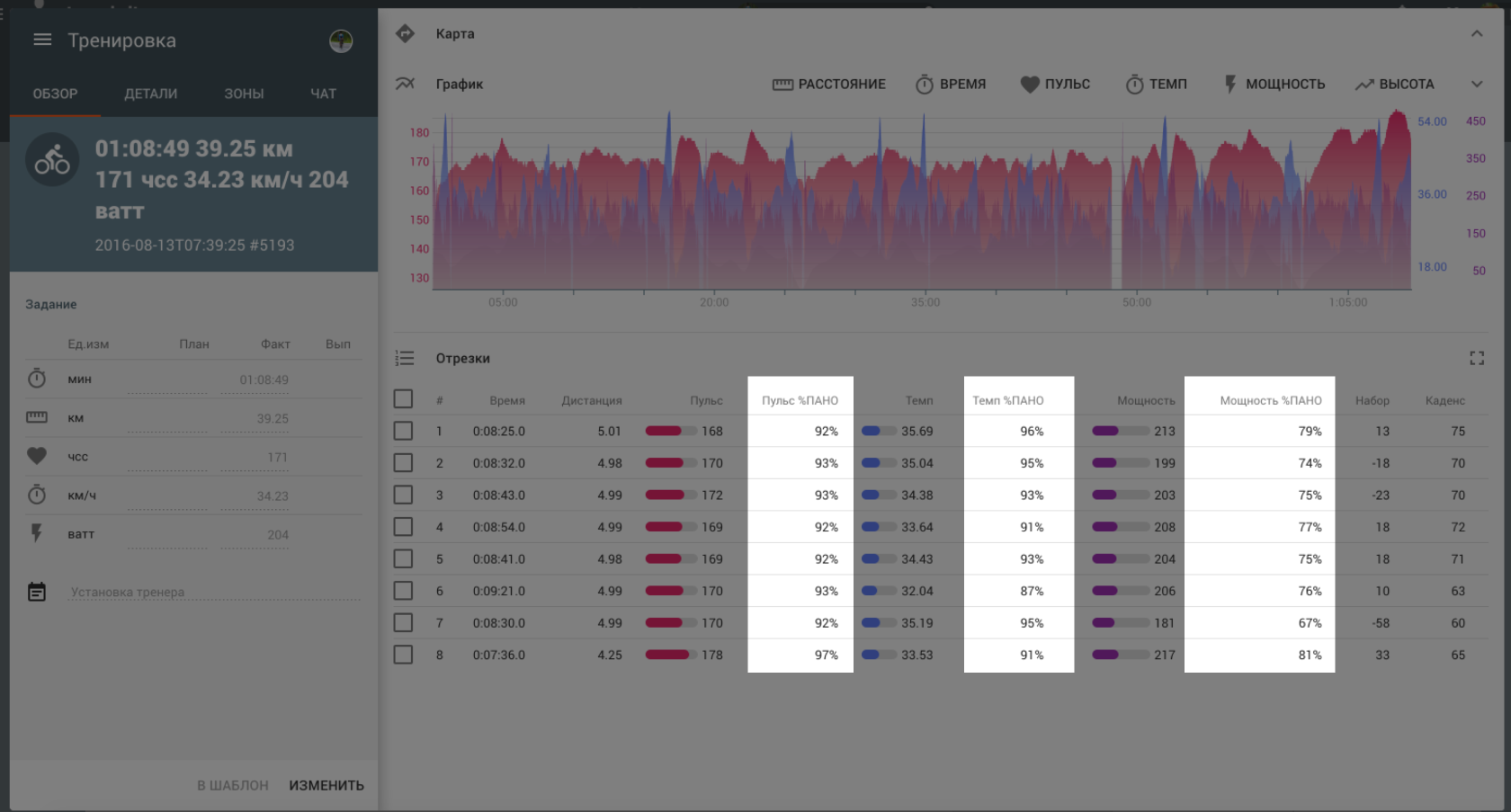The width and height of the screenshot is (1511, 812).
Task: Click the user avatar in header
Action: click(x=341, y=41)
